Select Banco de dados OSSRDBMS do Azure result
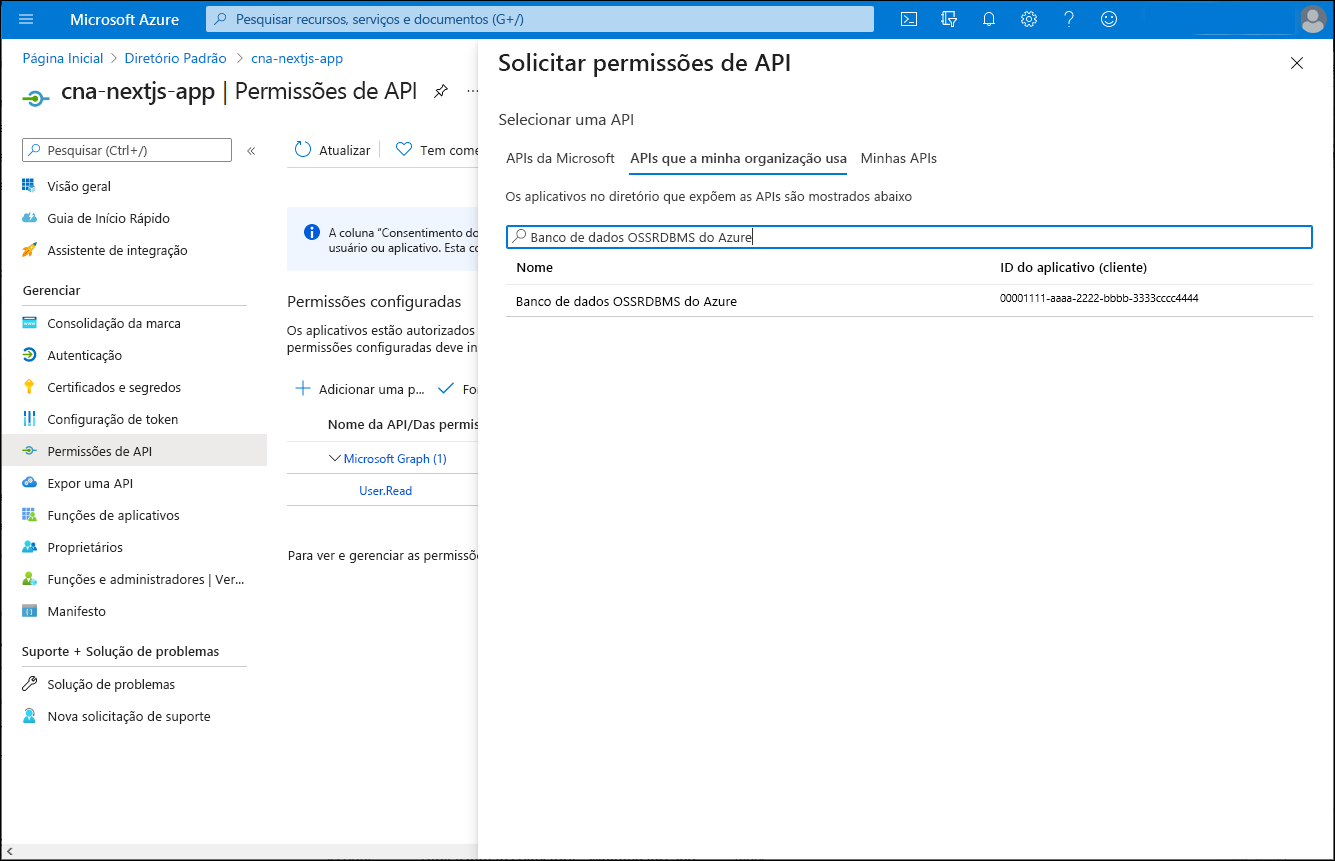The height and width of the screenshot is (861, 1335). click(909, 300)
